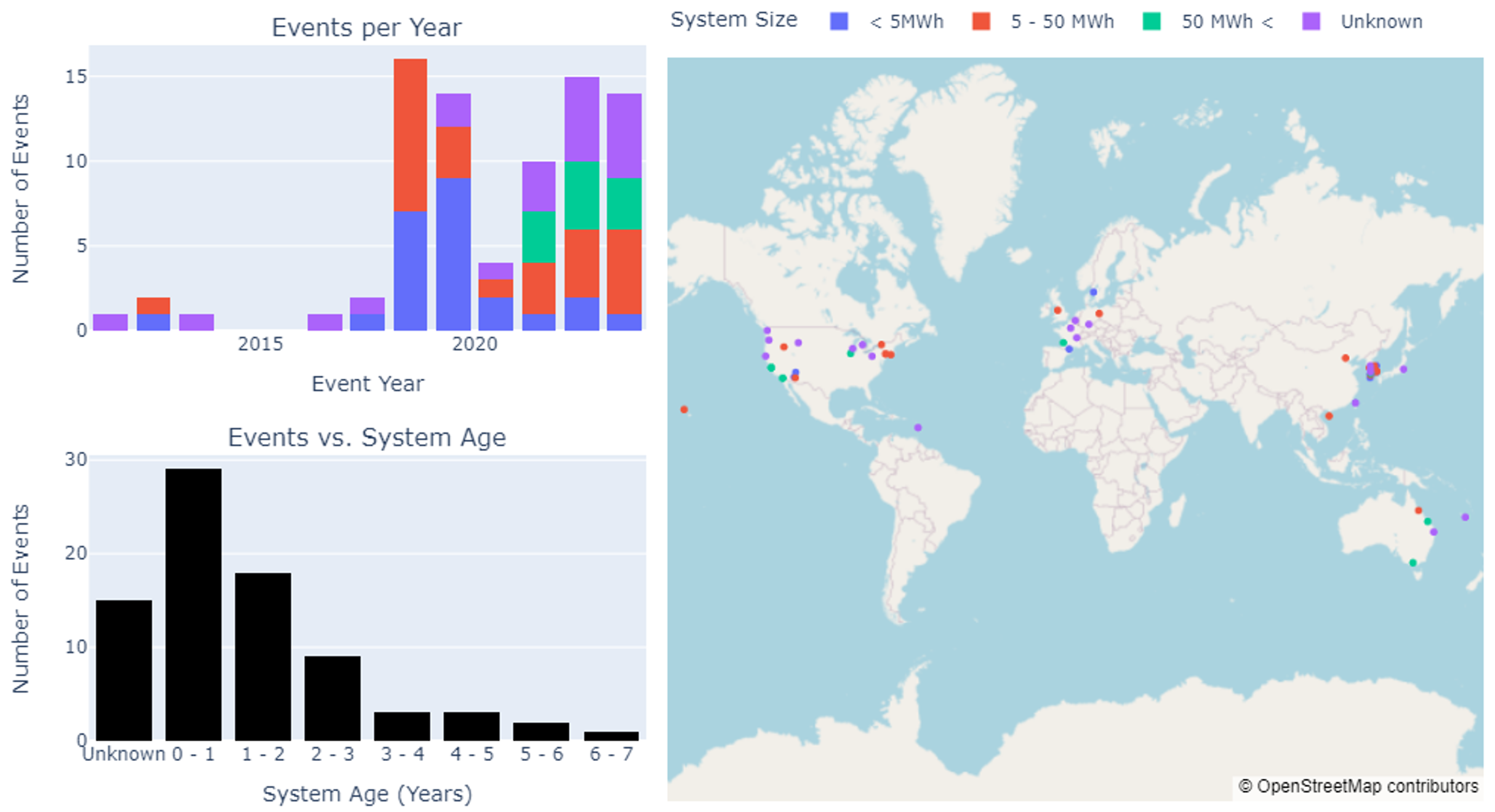Click the < 5MWh legend label
This screenshot has width=1495, height=812.
click(x=906, y=22)
